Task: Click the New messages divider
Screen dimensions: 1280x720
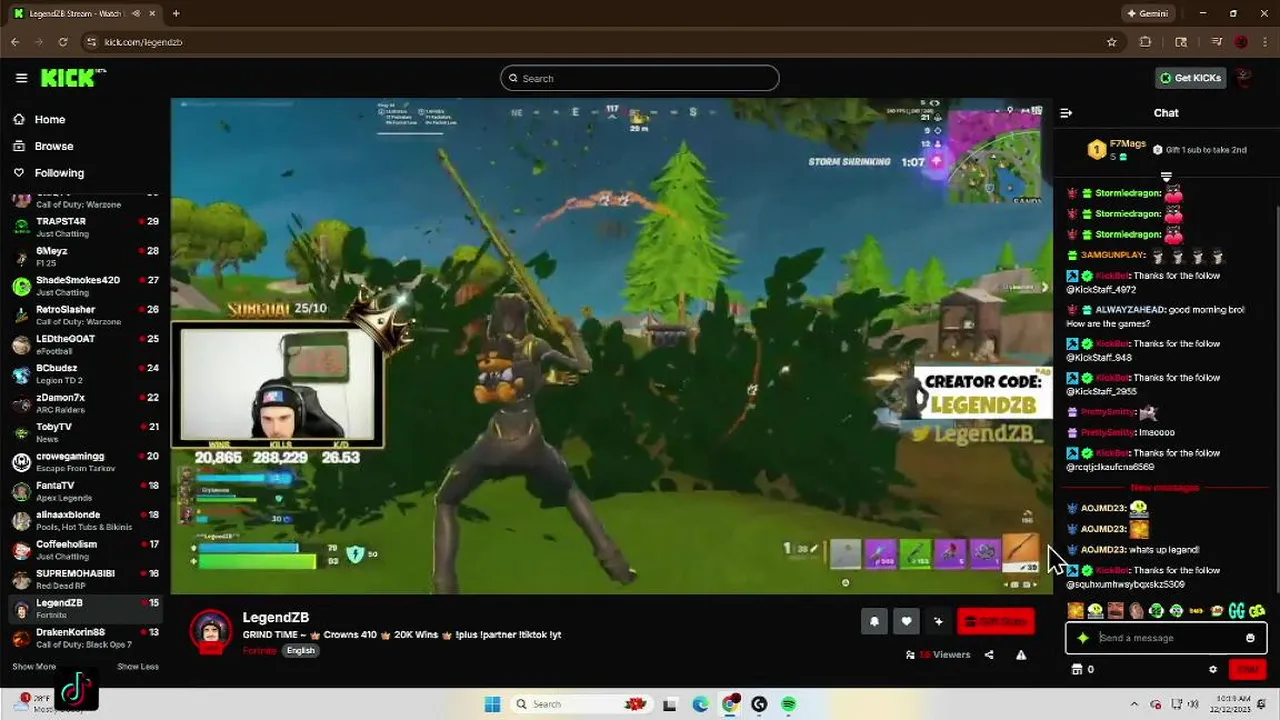Action: [1164, 487]
